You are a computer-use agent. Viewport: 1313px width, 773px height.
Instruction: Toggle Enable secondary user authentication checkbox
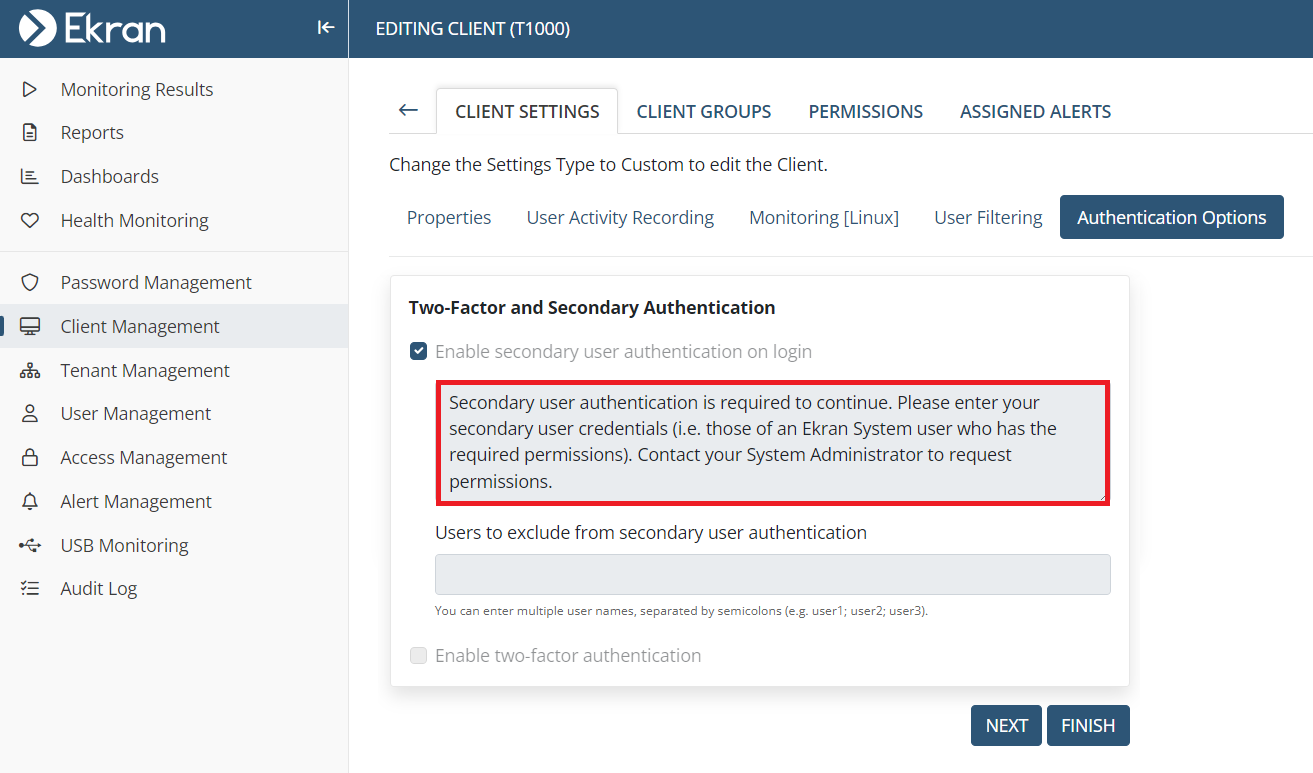pyautogui.click(x=419, y=351)
